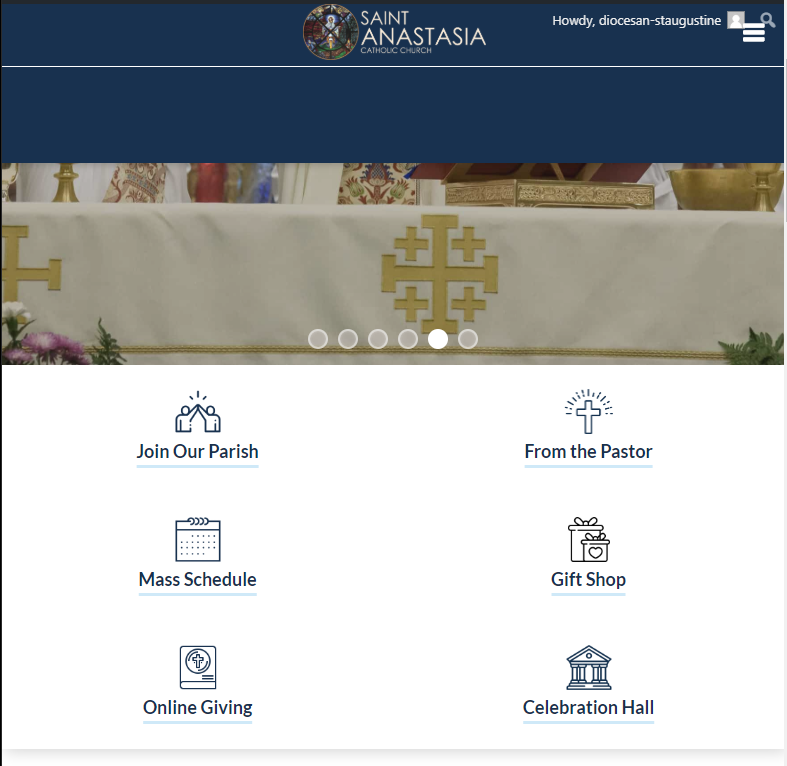Go to the Mass Schedule link
787x766 pixels.
(198, 580)
